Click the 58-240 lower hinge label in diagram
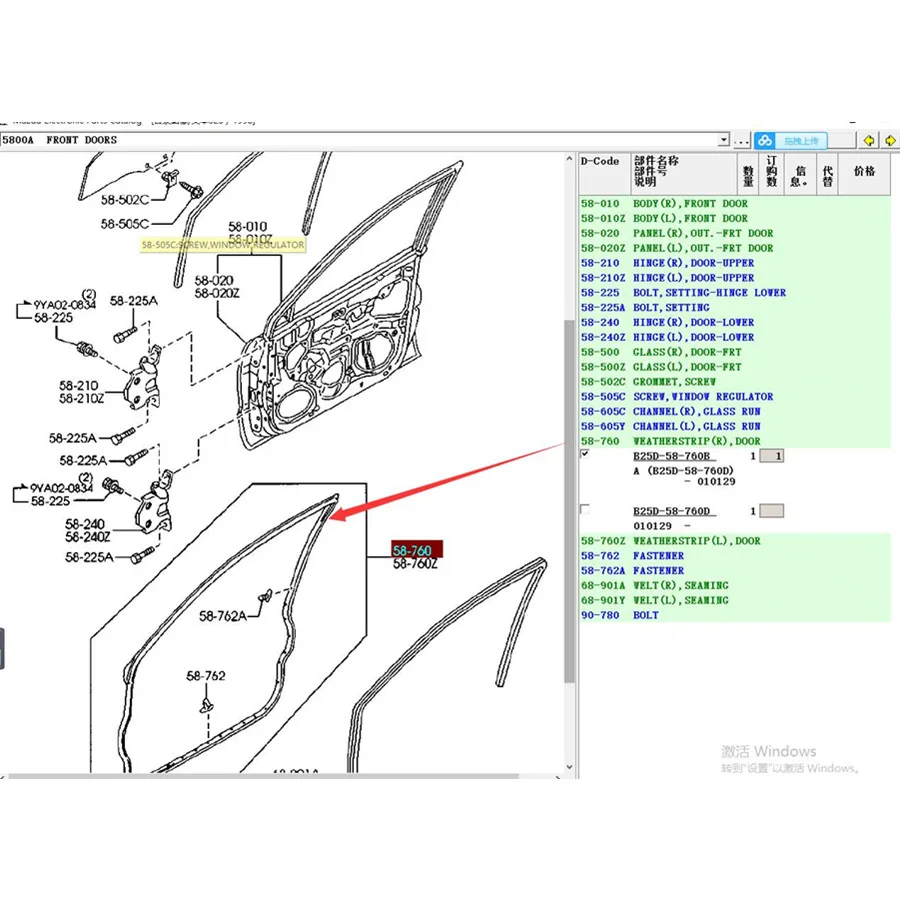Image resolution: width=900 pixels, height=900 pixels. click(x=84, y=524)
